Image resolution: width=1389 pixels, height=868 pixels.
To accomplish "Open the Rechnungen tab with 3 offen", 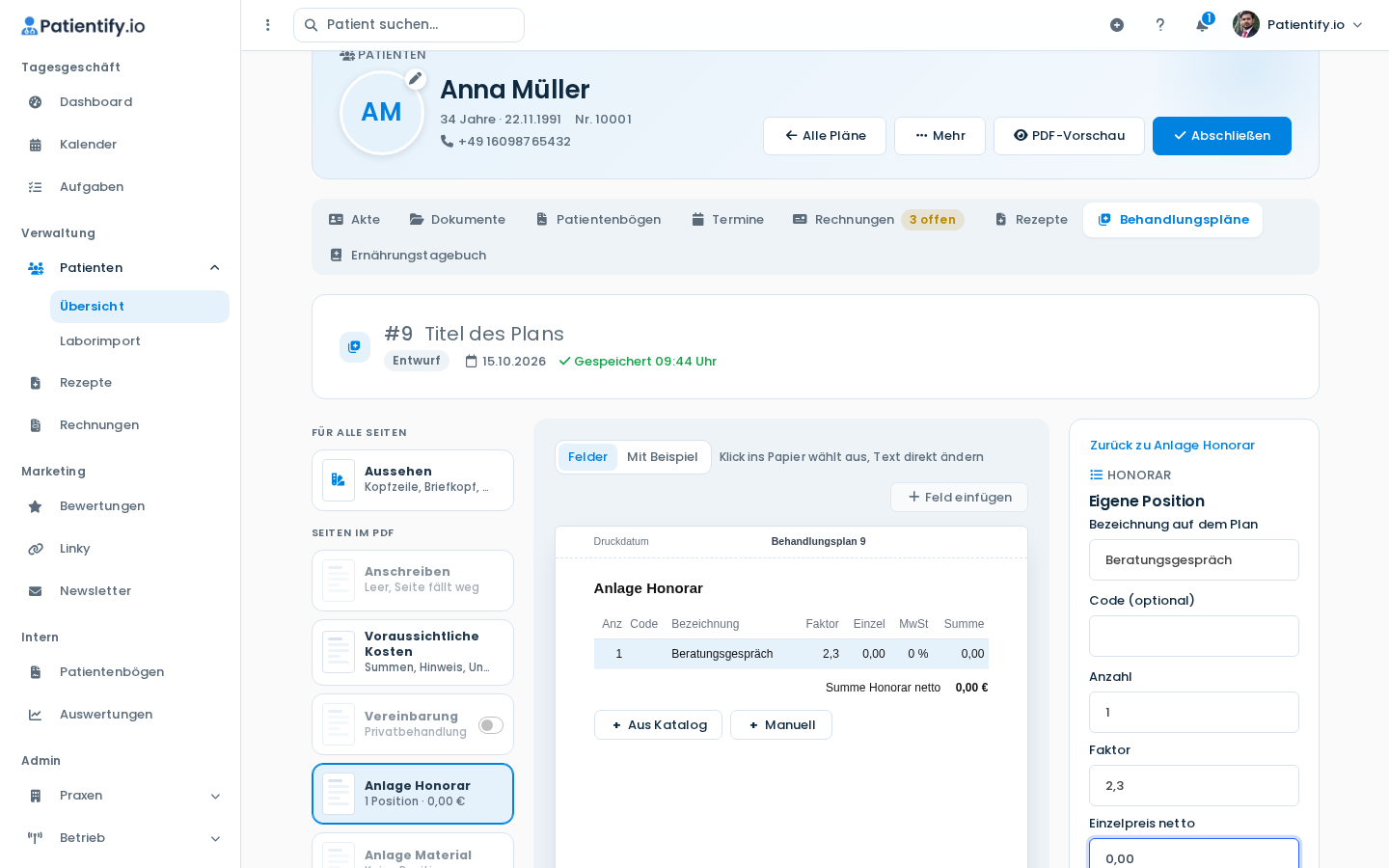I will pos(878,220).
